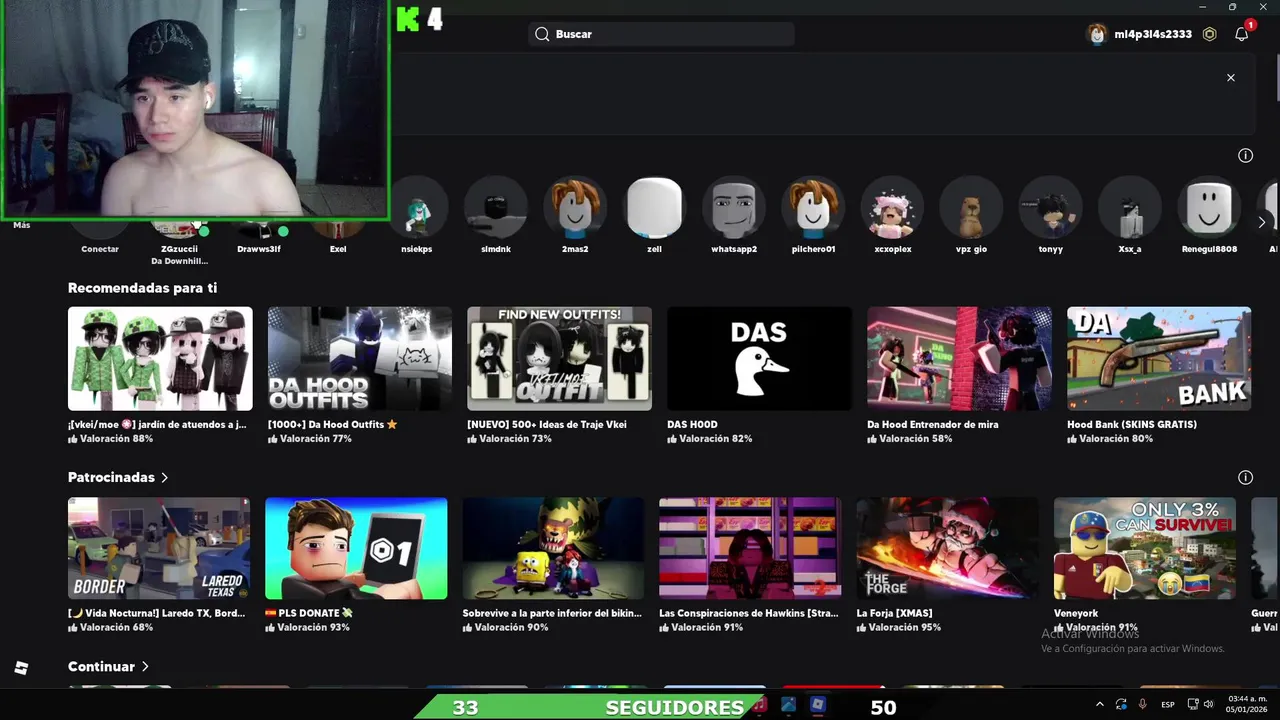Viewport: 1280px width, 720px height.
Task: Open the Más sidebar item
Action: coord(22,225)
